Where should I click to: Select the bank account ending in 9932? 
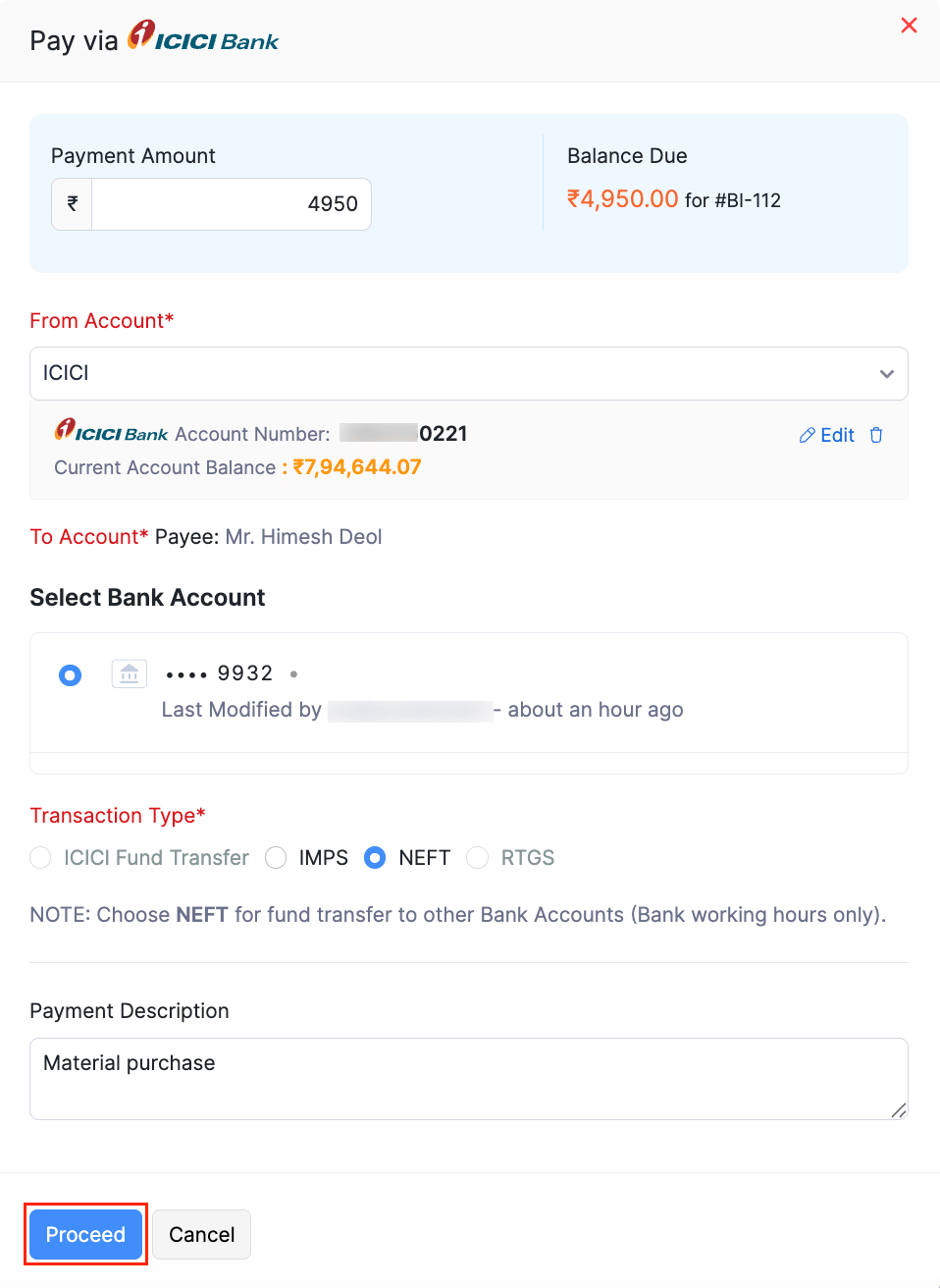[70, 674]
